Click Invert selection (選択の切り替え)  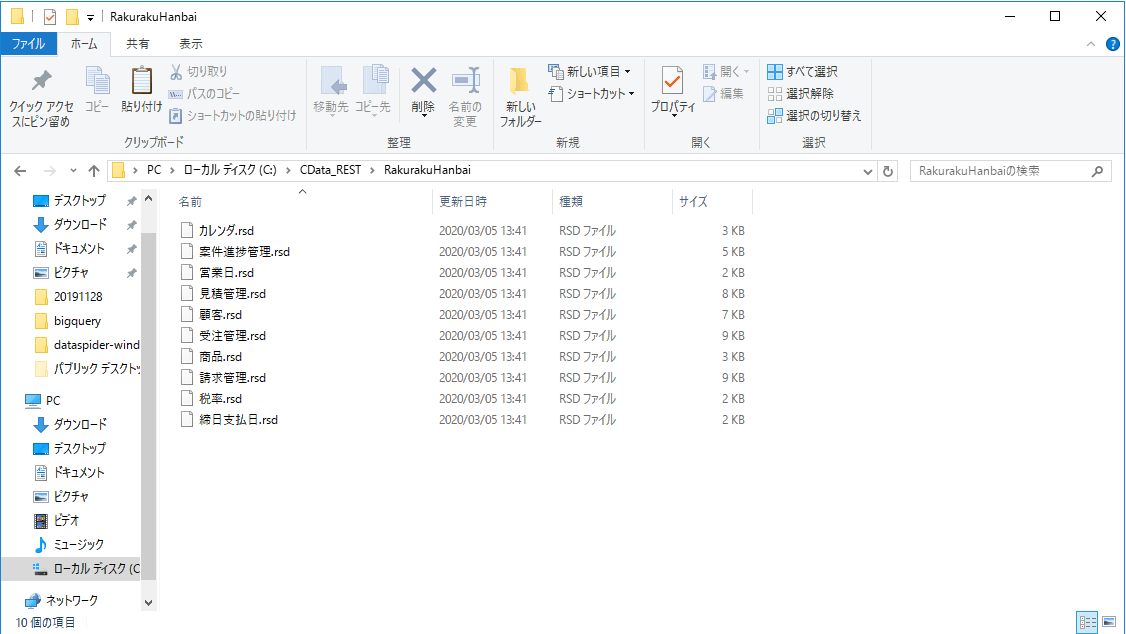pos(814,116)
